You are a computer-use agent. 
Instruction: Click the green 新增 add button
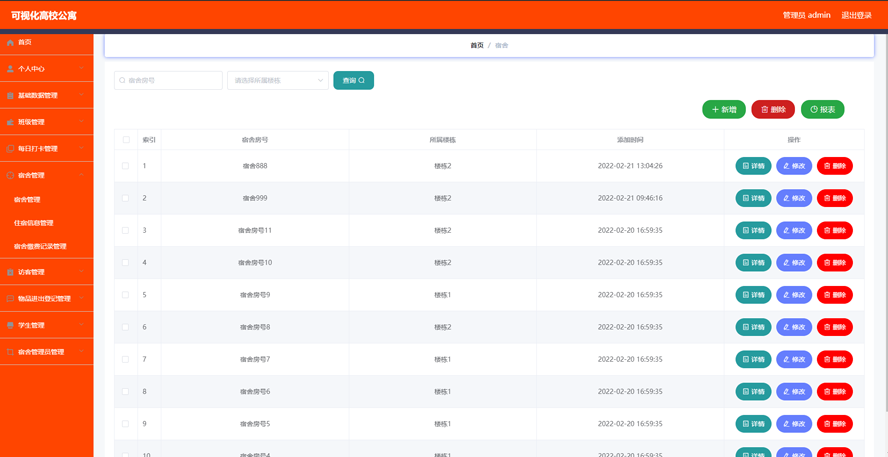[x=723, y=110]
